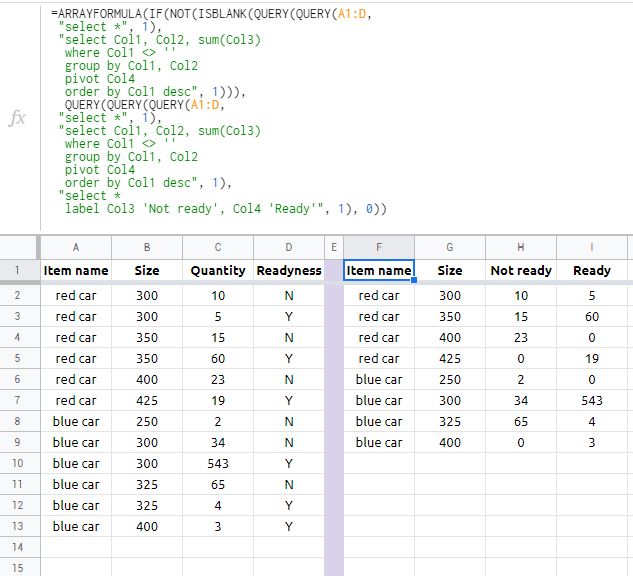Click Ready value 543 in column I
Image resolution: width=633 pixels, height=576 pixels.
pos(592,400)
